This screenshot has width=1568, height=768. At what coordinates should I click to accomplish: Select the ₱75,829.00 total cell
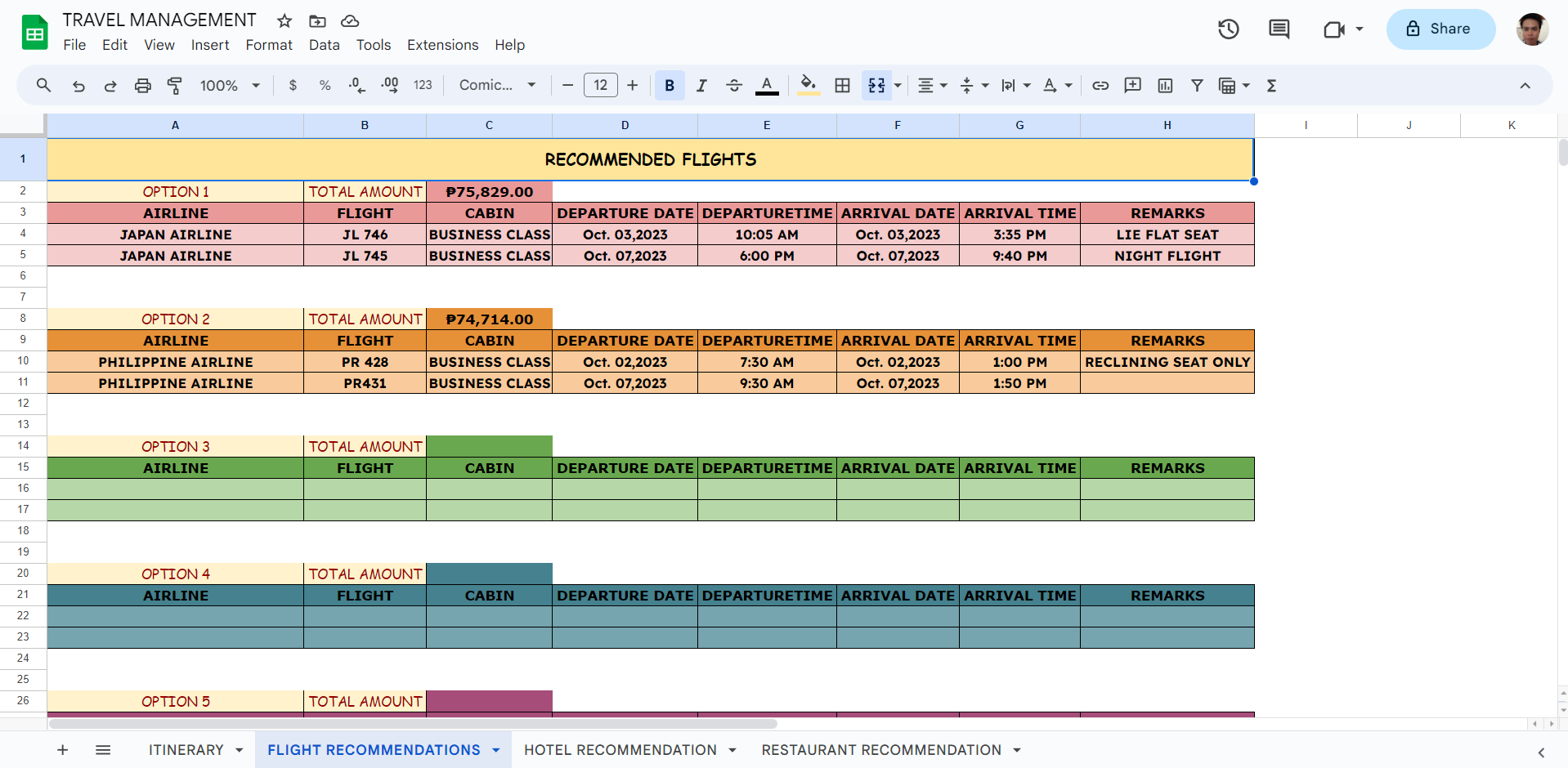[489, 191]
